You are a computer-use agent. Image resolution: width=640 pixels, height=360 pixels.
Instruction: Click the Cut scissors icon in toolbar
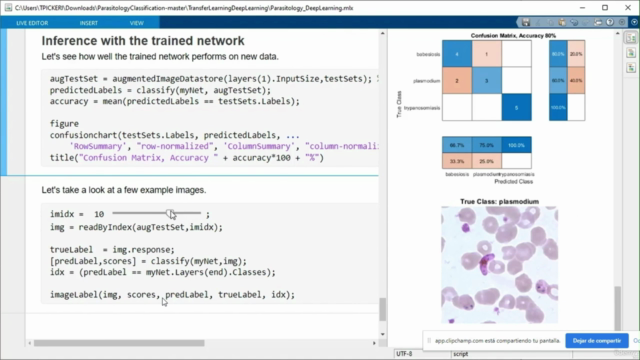pos(538,22)
